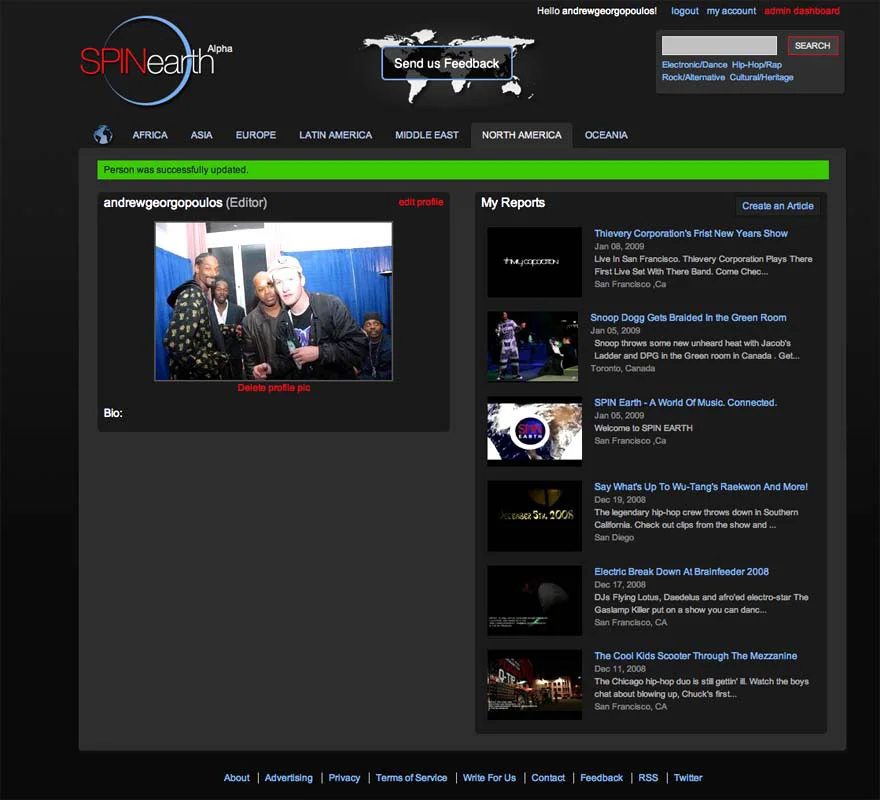The height and width of the screenshot is (800, 880).
Task: Click the SPIN Earth globe thumbnail
Action: point(534,431)
